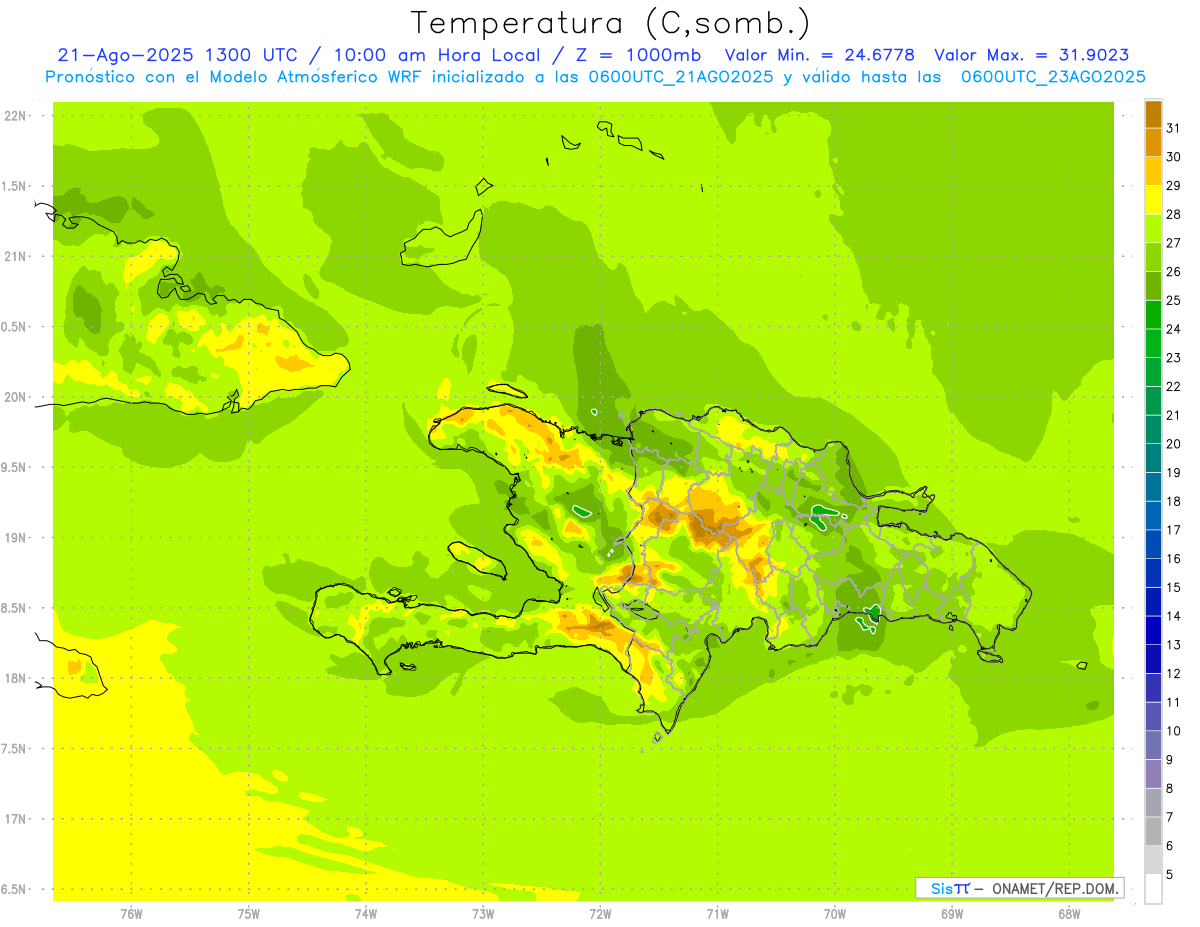Click the teal swatch between scale labels 19 and 20
This screenshot has height=927, width=1200.
(x=1153, y=458)
